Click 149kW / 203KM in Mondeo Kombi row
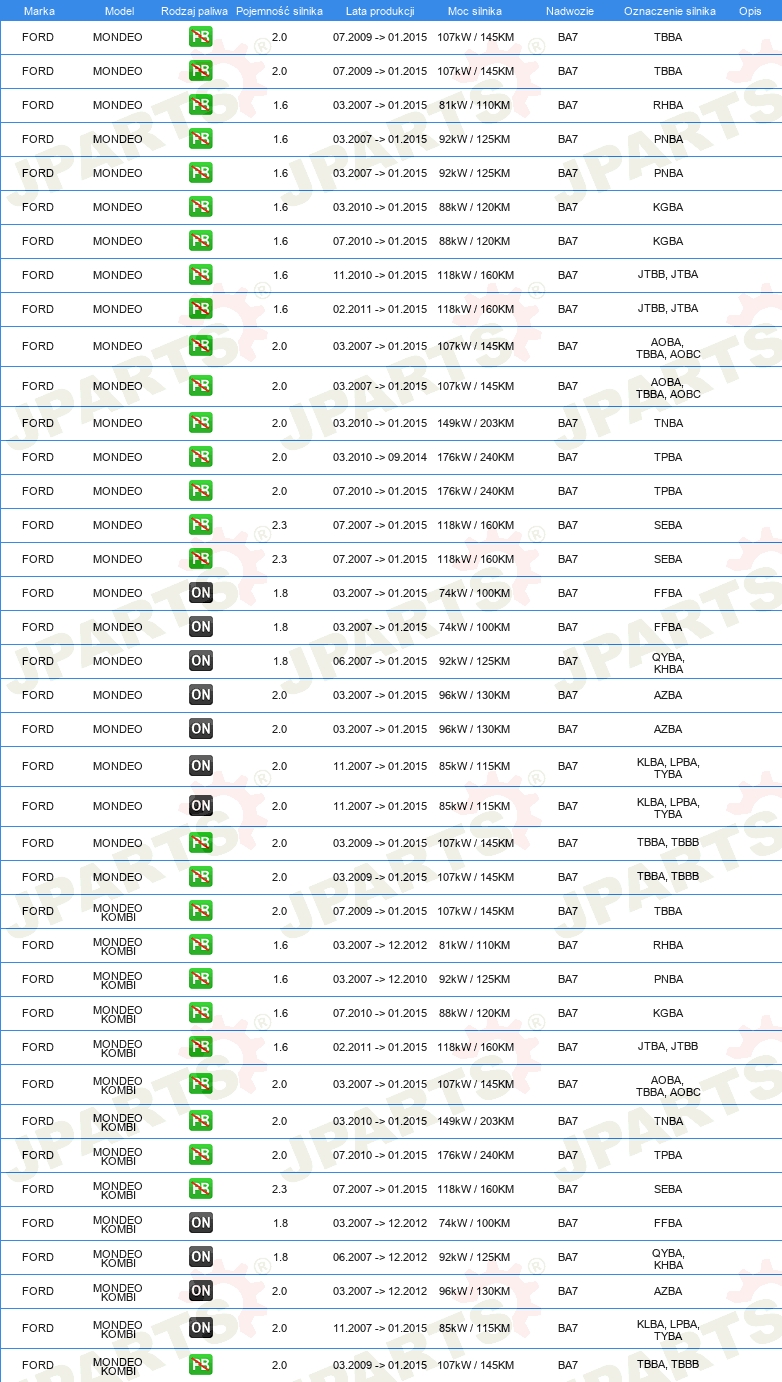 coord(475,1121)
